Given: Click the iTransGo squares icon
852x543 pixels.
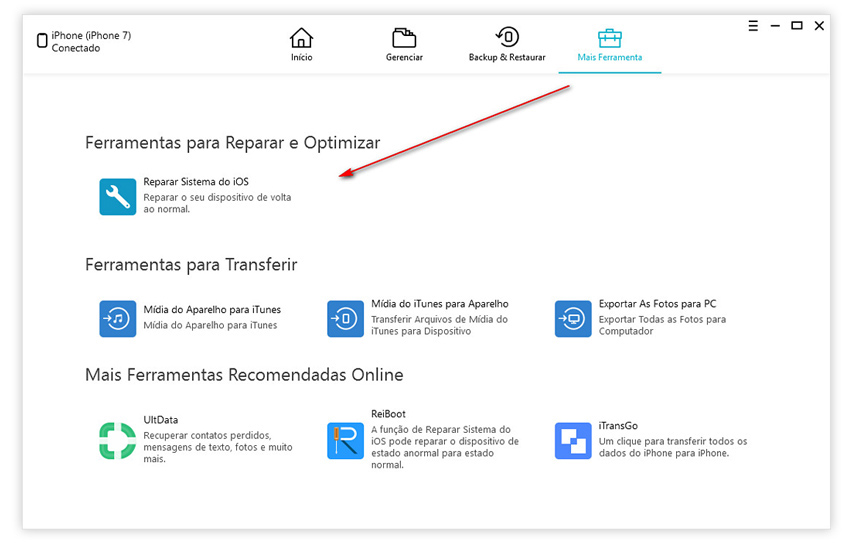Looking at the screenshot, I should (x=573, y=440).
